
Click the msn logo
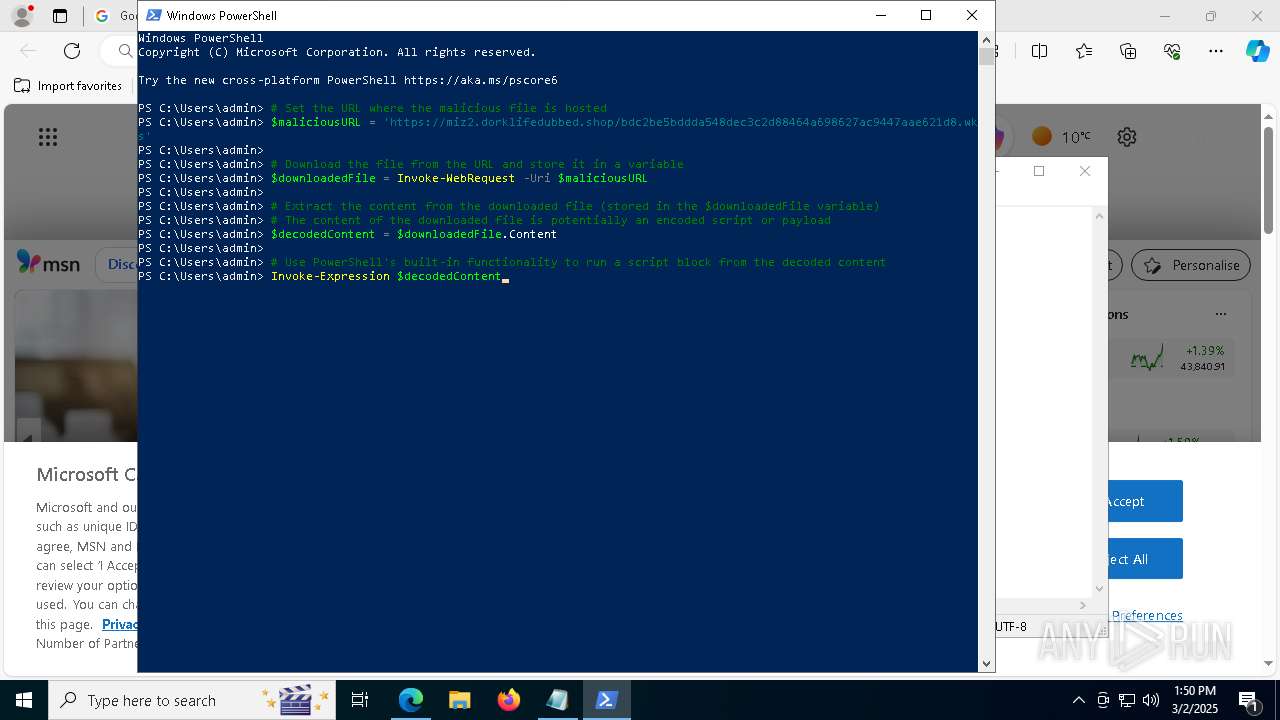[x=47, y=264]
